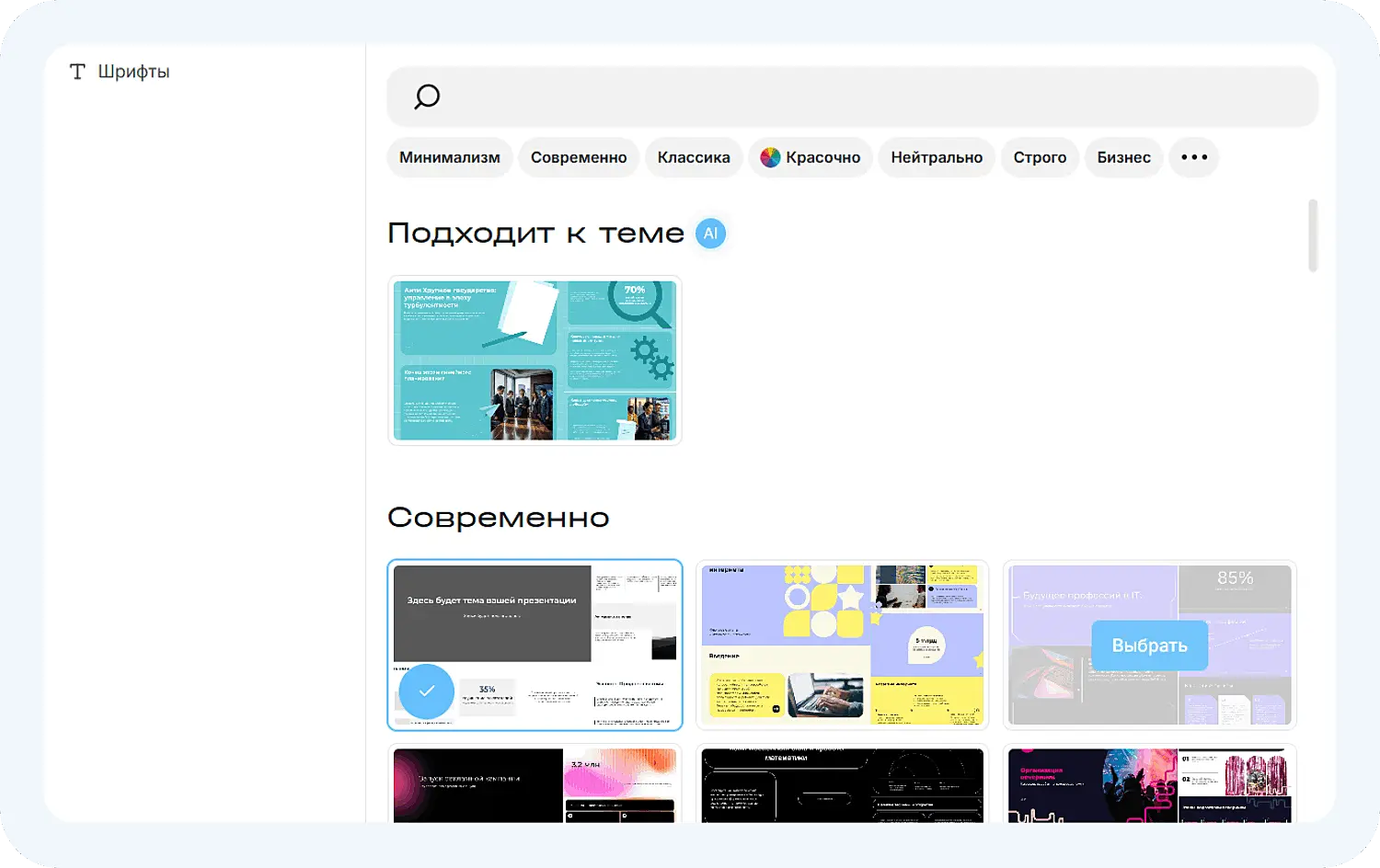Click the colorful wheel icon on Красочно
The image size is (1380, 868).
pyautogui.click(x=770, y=157)
